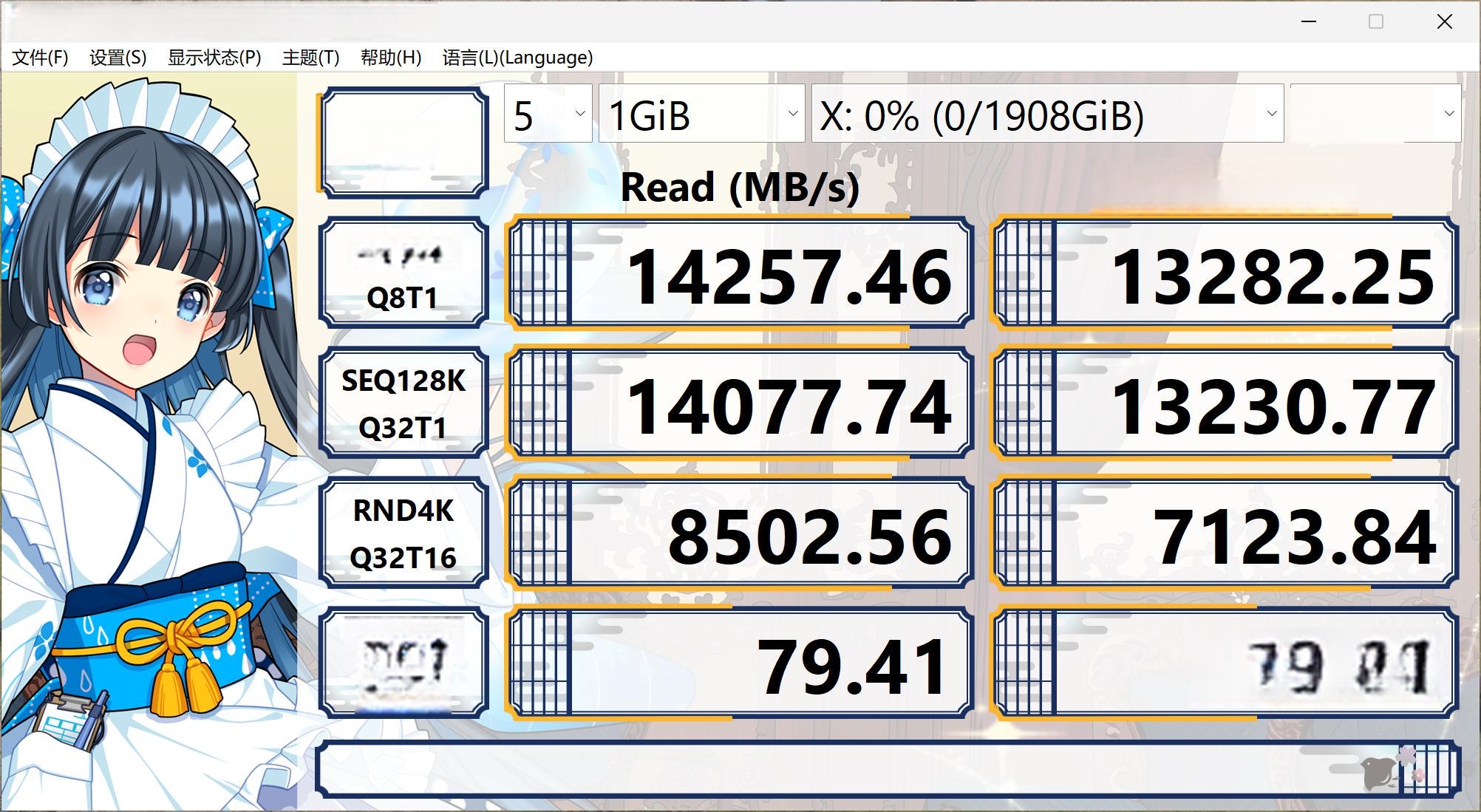Open the 设置(S) menu

(118, 58)
